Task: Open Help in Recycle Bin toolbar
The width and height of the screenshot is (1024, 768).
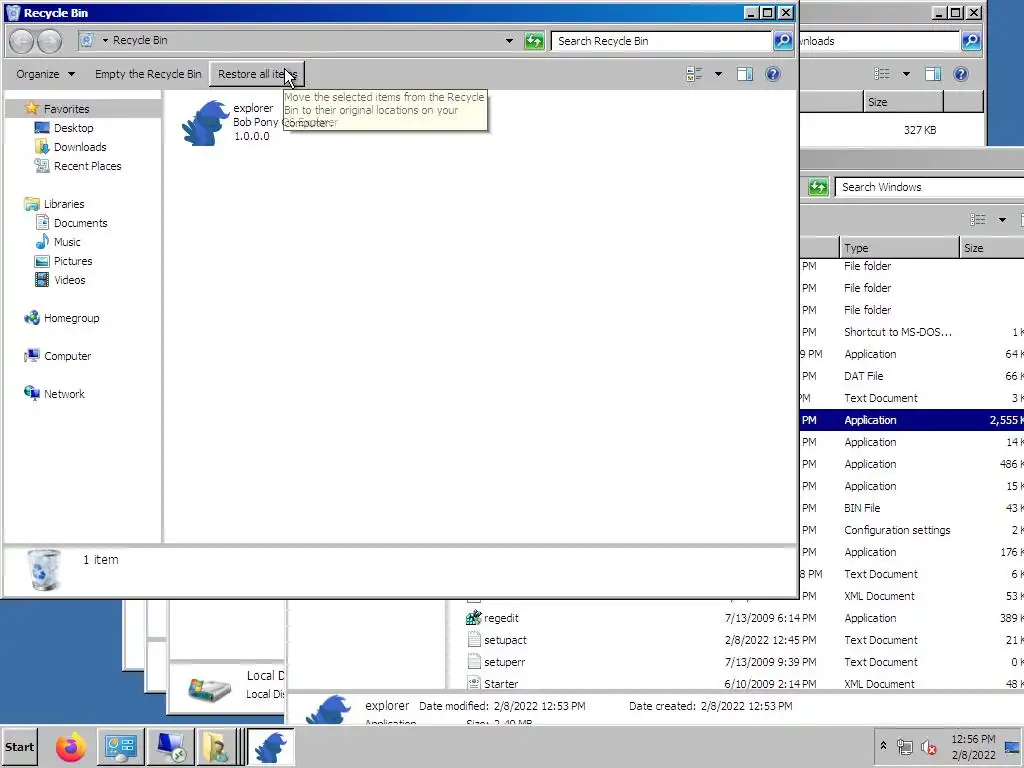Action: [x=773, y=74]
